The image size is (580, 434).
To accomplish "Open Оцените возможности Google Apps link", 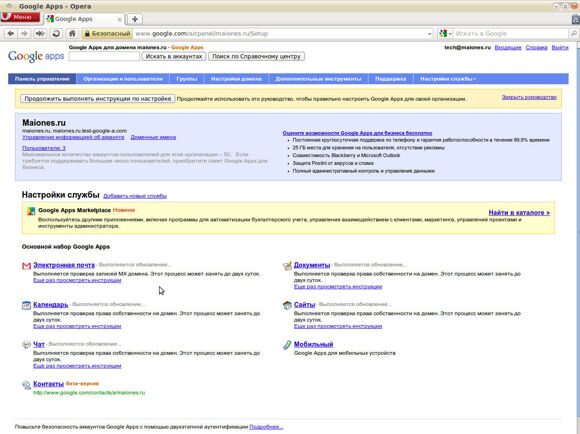I will 357,133.
